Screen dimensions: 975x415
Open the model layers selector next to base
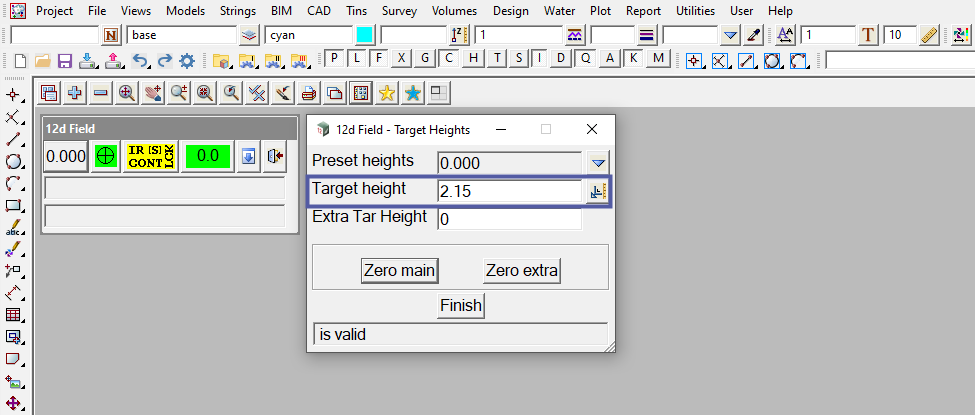click(x=250, y=35)
